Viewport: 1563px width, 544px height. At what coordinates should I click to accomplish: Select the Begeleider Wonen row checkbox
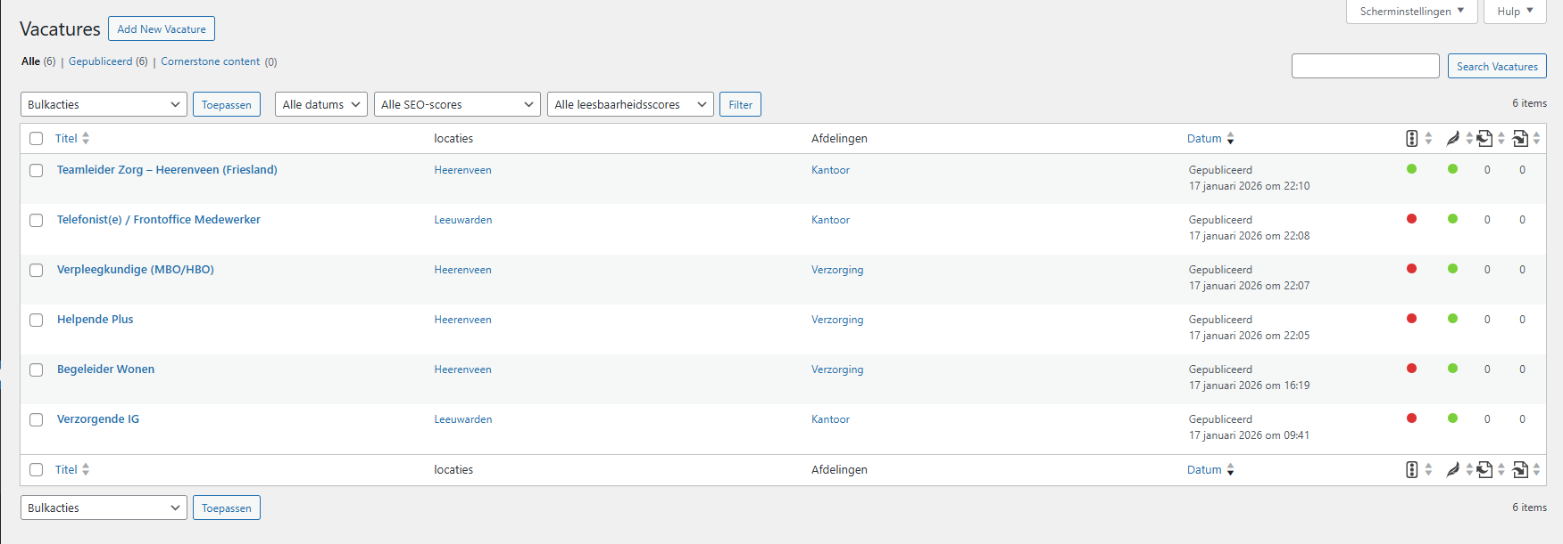coord(36,370)
